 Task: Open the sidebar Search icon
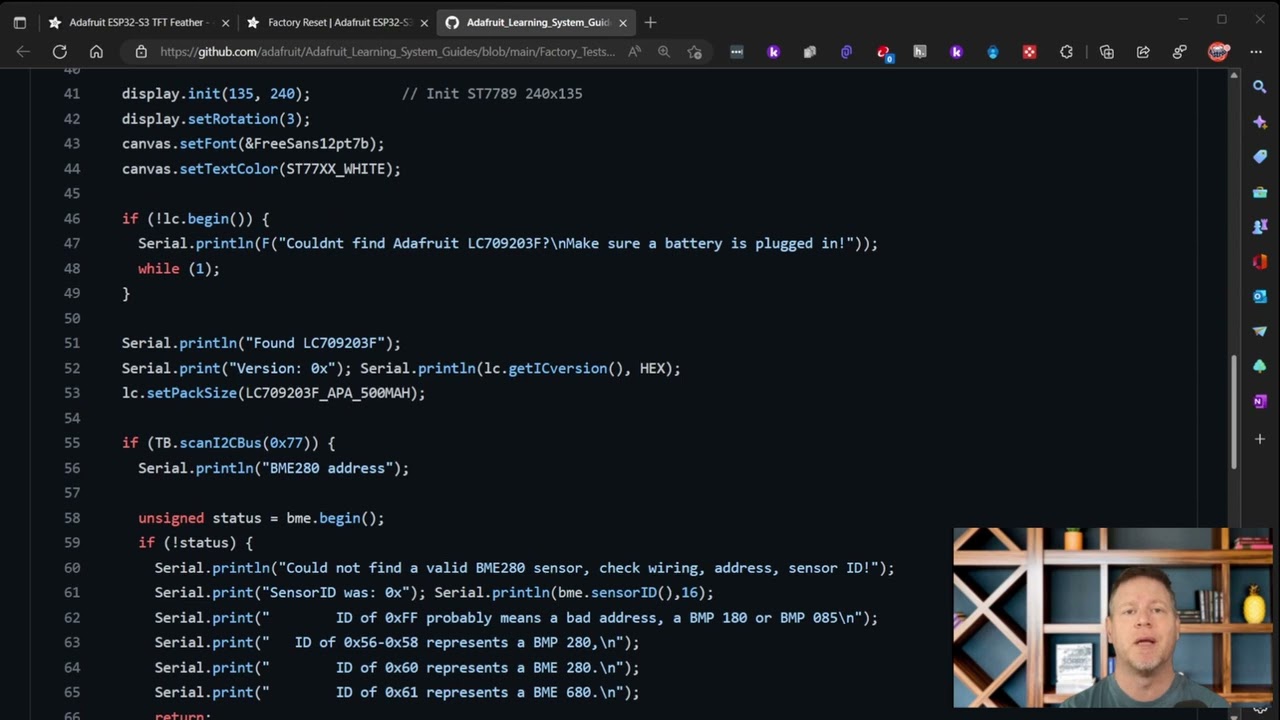click(x=1260, y=87)
